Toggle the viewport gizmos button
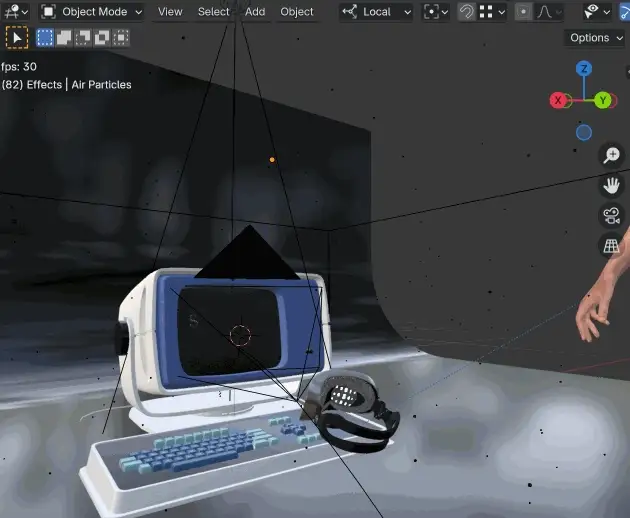The image size is (630, 518). [x=624, y=12]
